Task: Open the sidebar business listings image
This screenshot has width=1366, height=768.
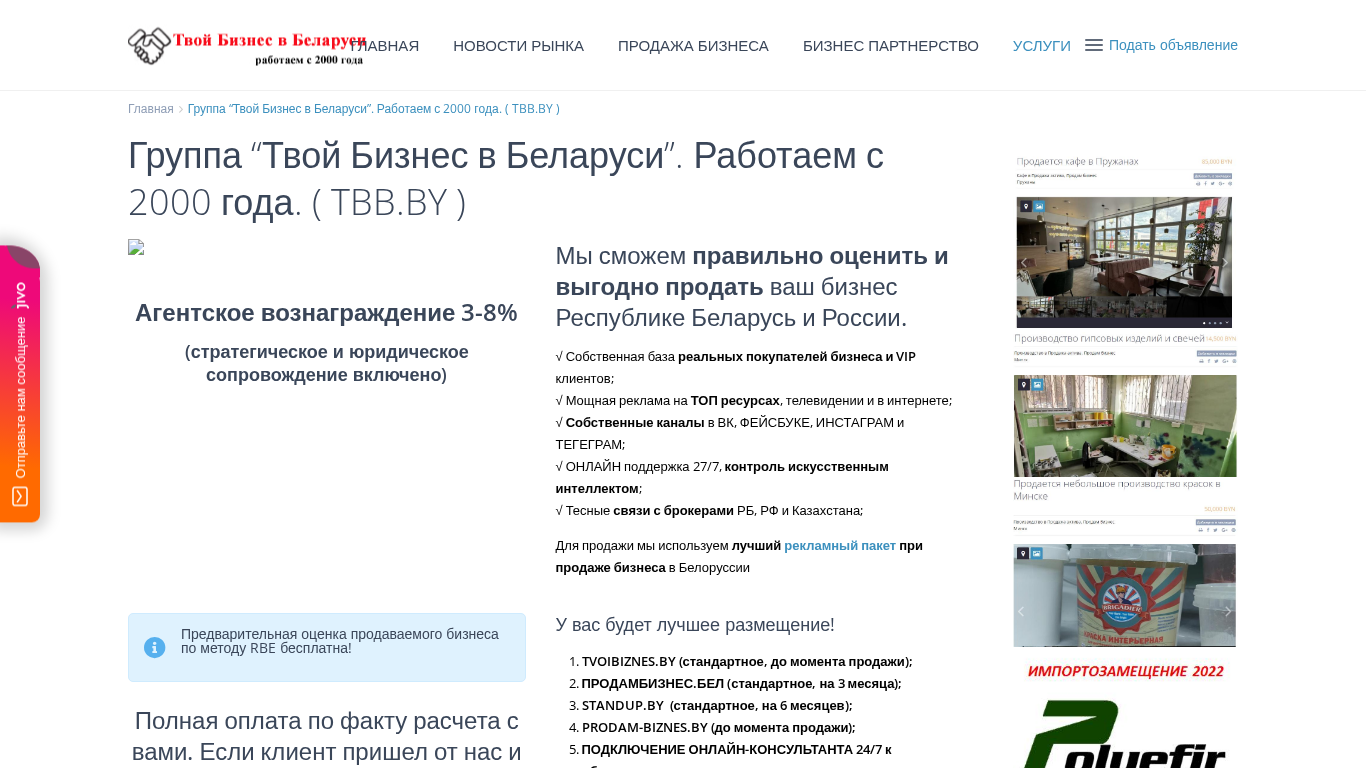Action: click(x=1125, y=400)
